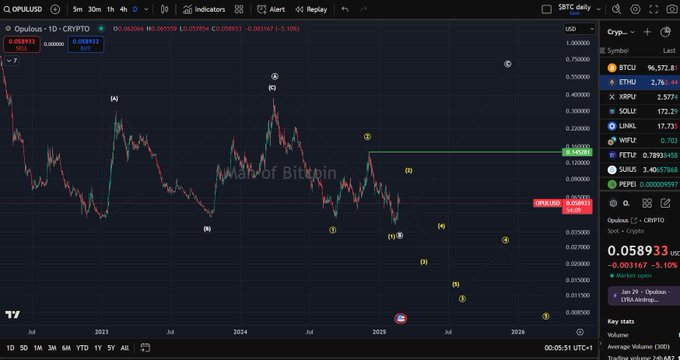
Task: Click the event flag marker on the timeline
Action: 400,318
